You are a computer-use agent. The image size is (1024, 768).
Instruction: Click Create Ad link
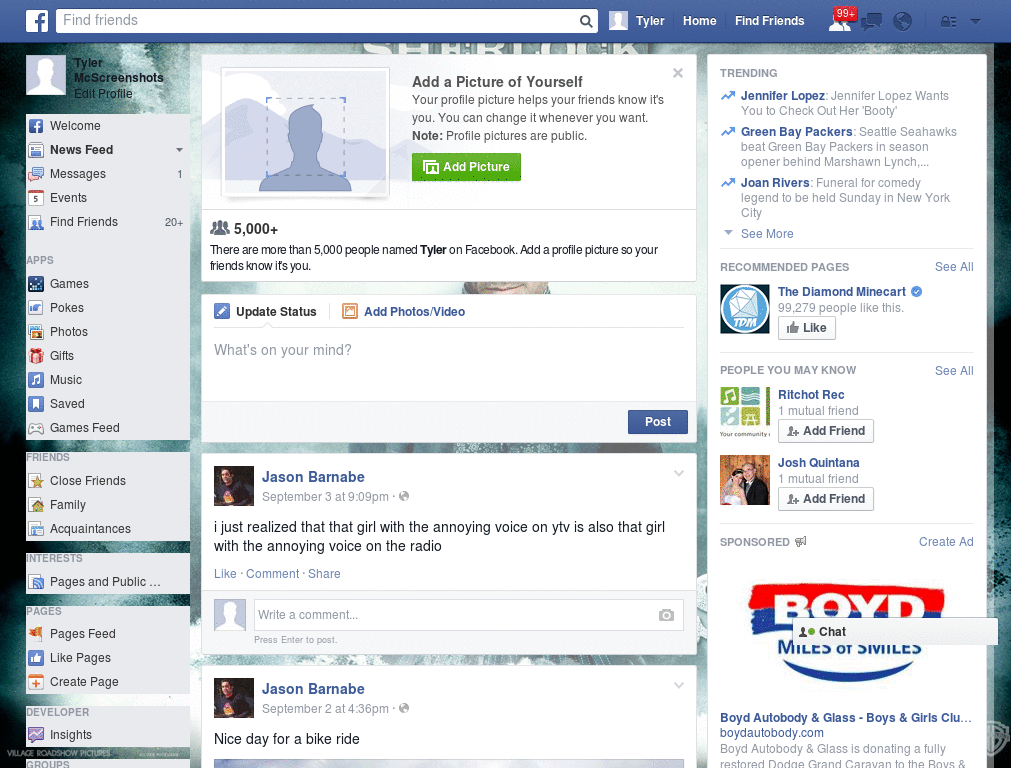click(x=946, y=542)
